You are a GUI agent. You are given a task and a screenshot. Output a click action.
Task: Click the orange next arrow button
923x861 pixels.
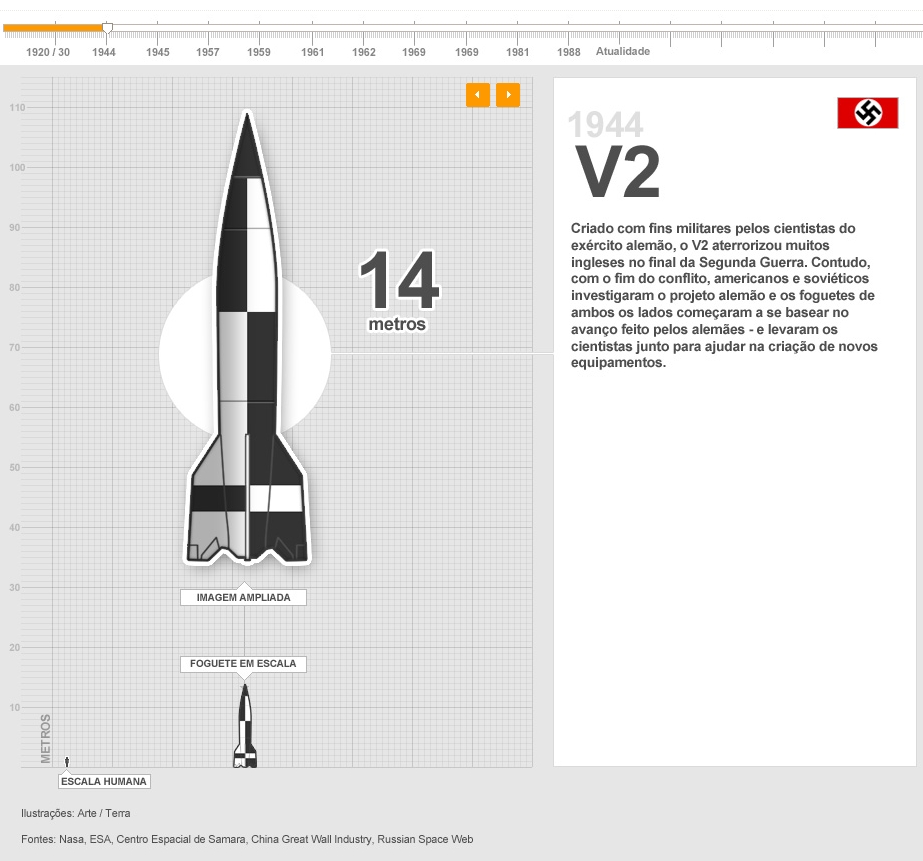coord(508,95)
